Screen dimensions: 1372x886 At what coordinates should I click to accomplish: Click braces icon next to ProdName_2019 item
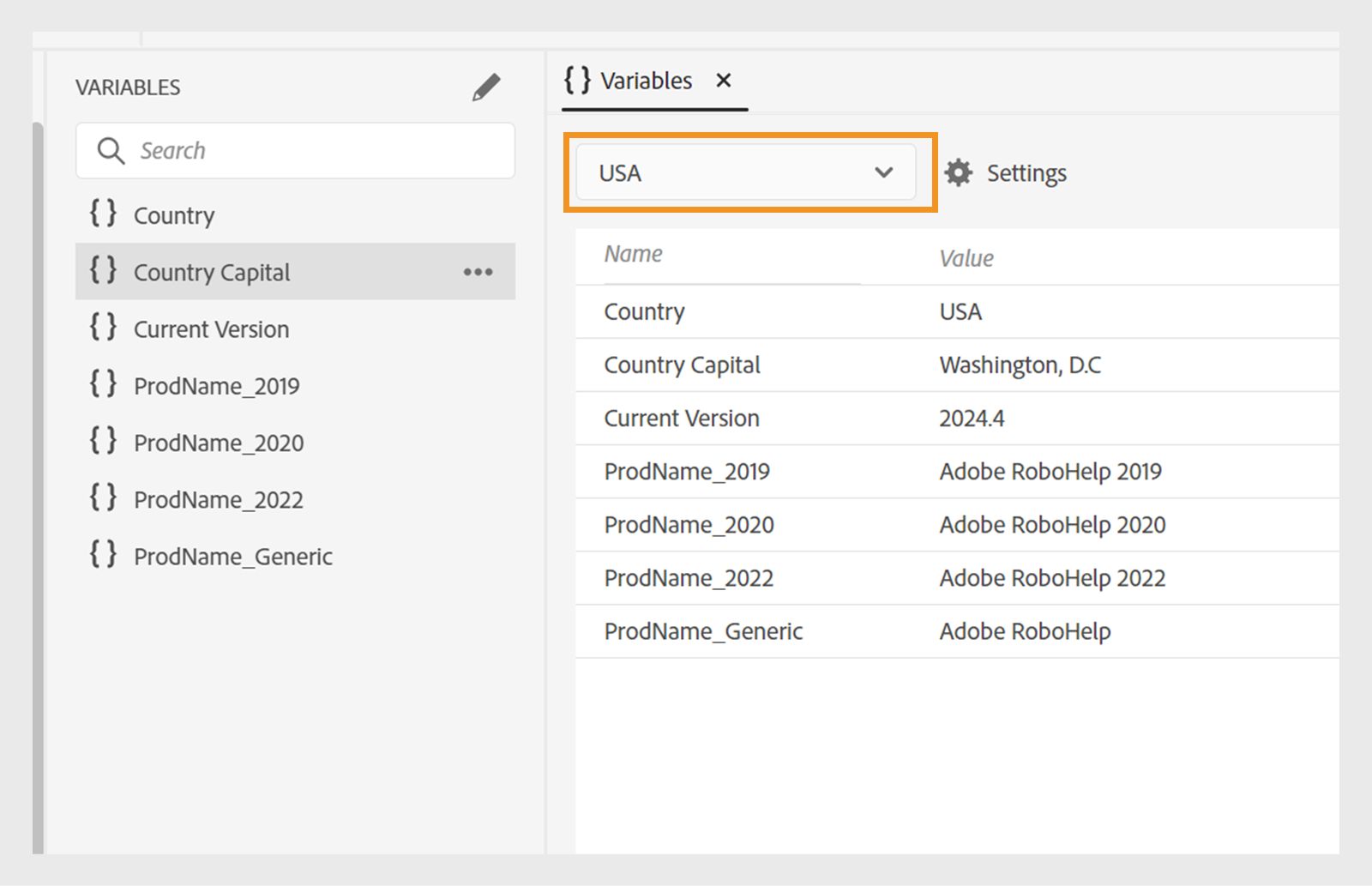[x=103, y=383]
